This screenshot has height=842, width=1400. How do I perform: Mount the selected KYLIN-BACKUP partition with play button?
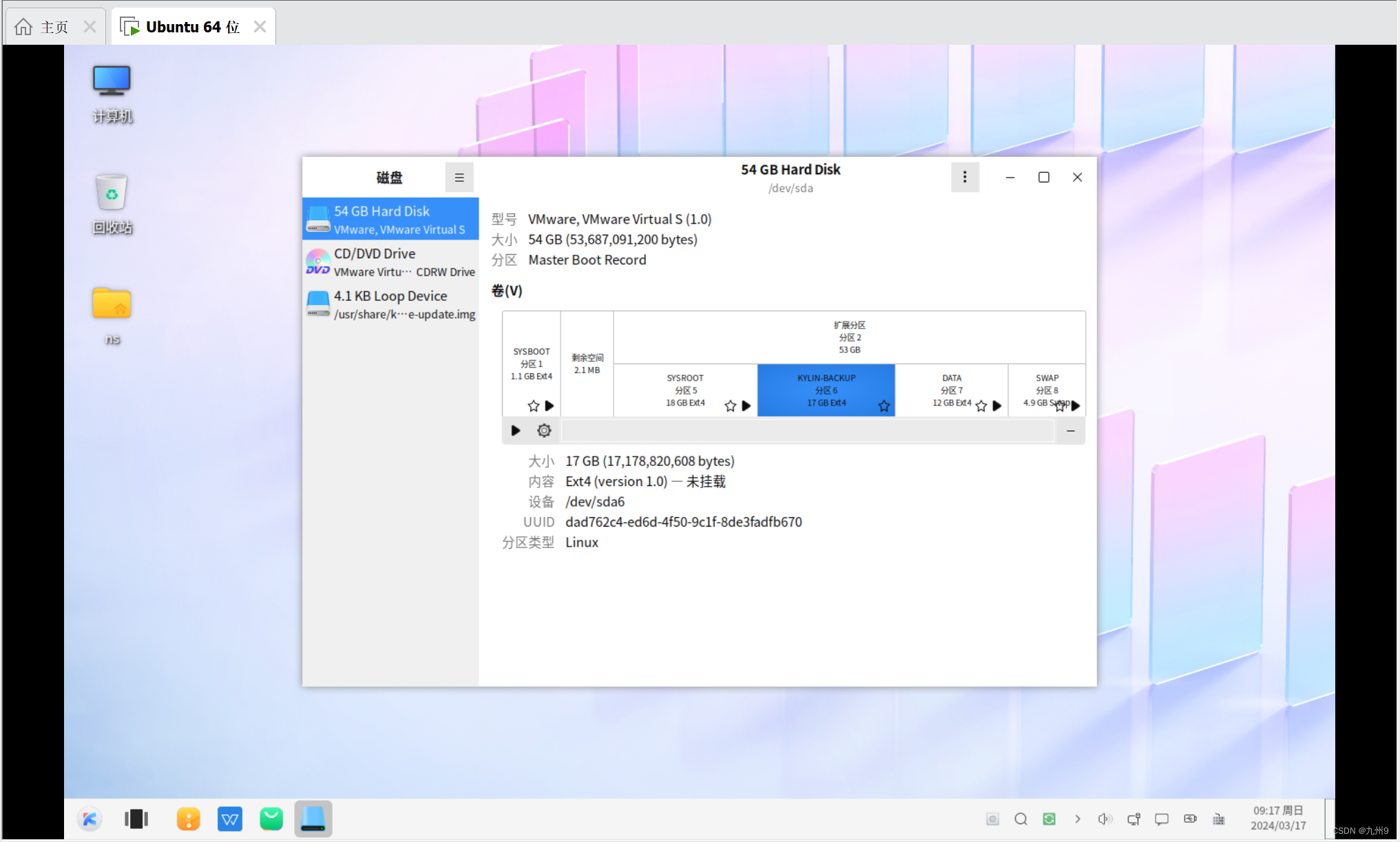coord(515,431)
